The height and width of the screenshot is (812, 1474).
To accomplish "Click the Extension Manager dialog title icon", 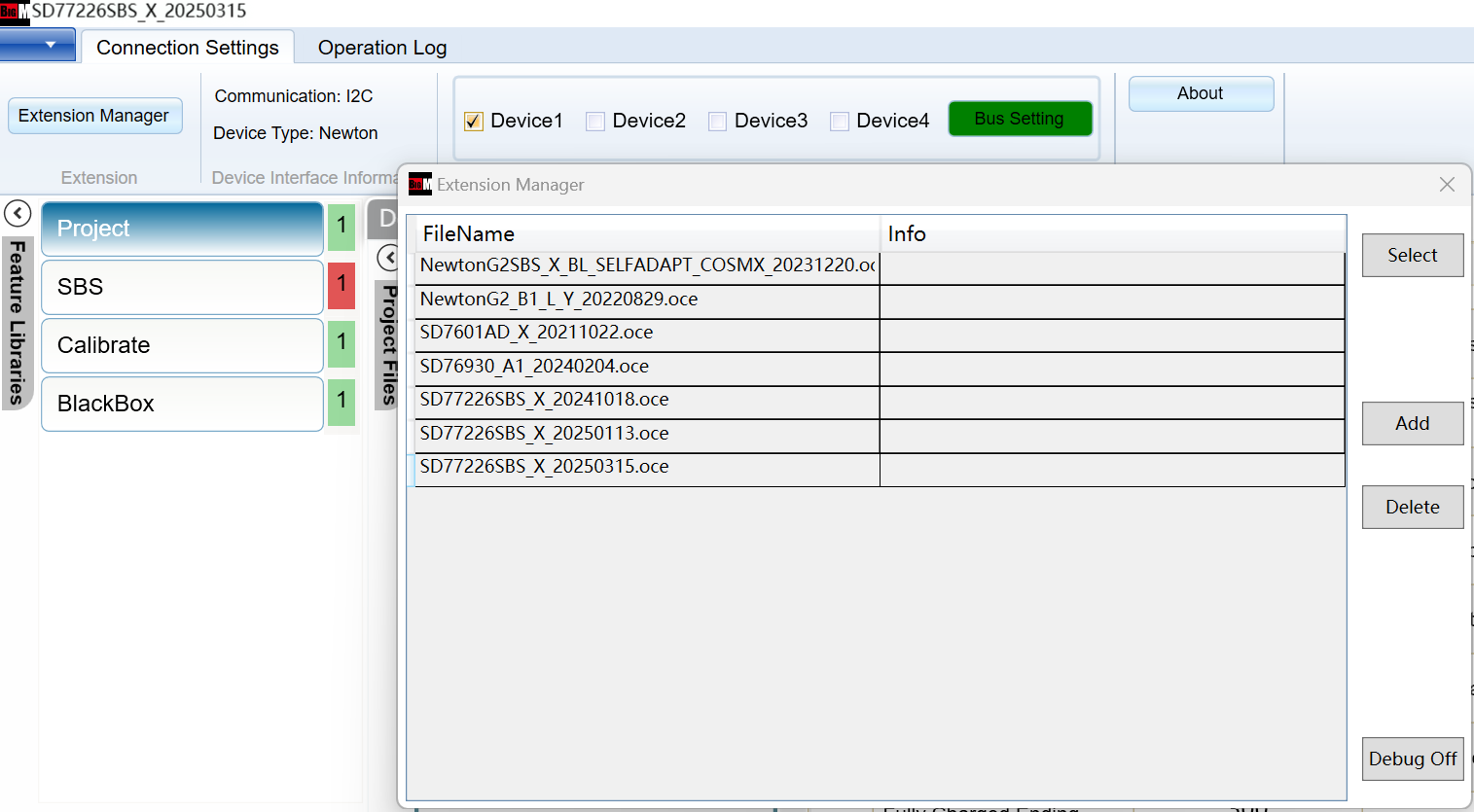I will pyautogui.click(x=420, y=184).
